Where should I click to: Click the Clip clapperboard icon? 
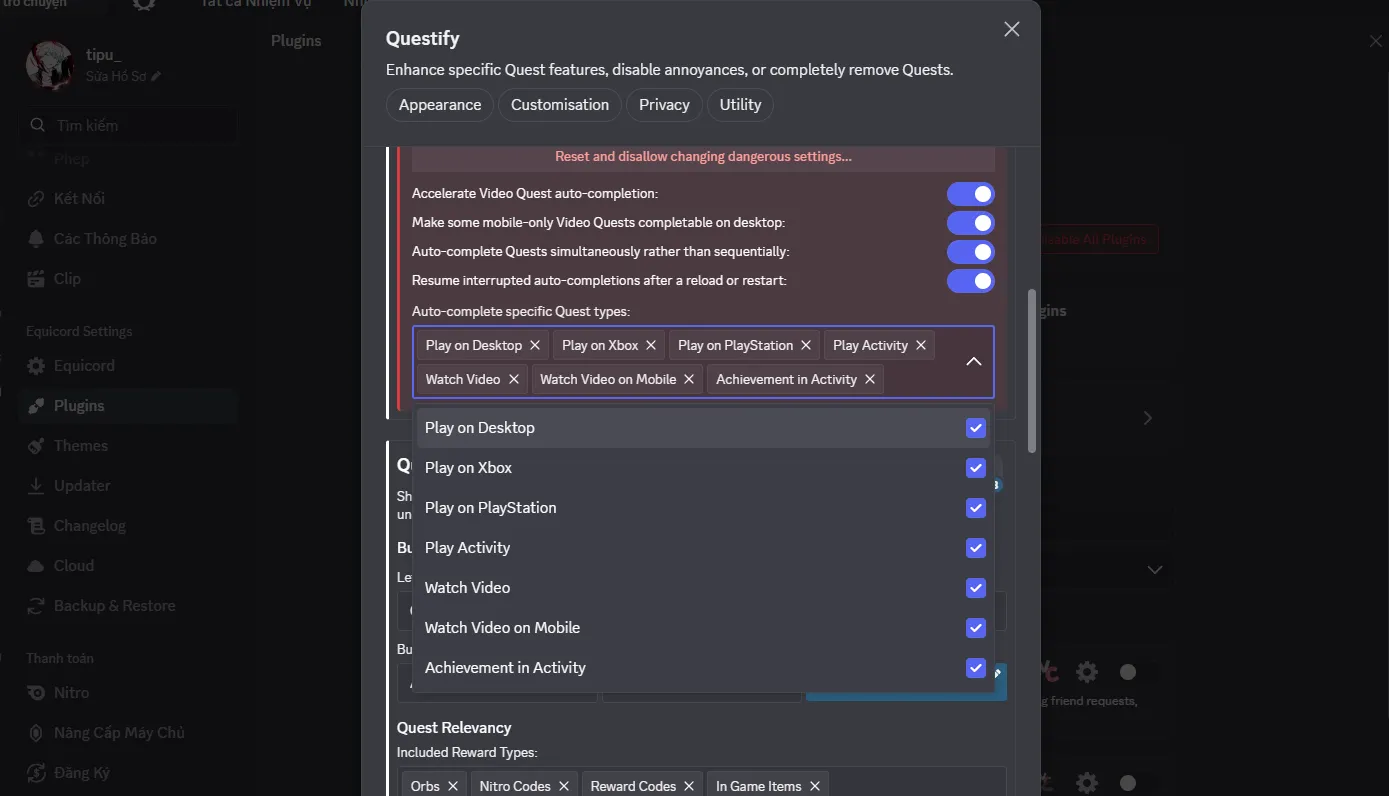tap(36, 278)
